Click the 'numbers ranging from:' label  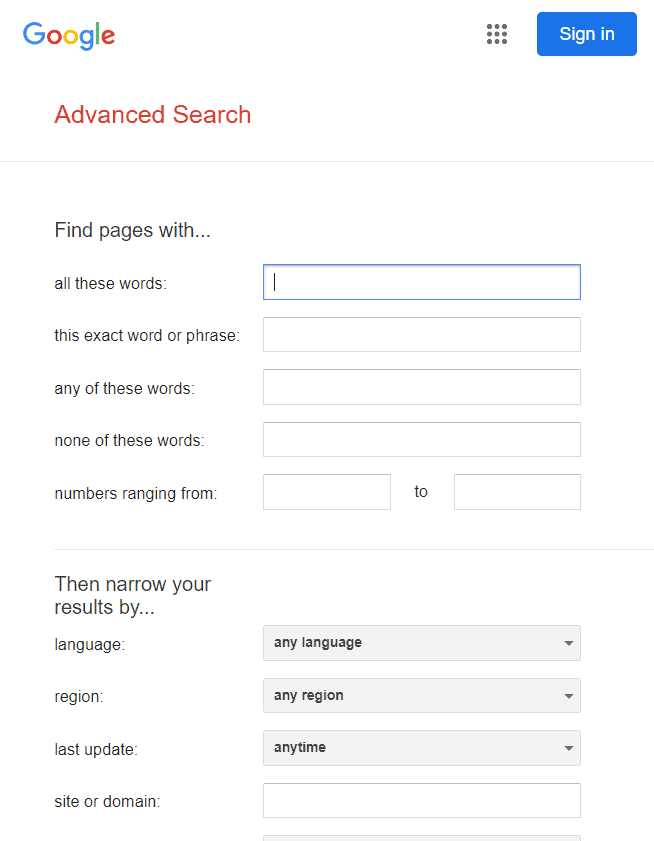[x=136, y=493]
